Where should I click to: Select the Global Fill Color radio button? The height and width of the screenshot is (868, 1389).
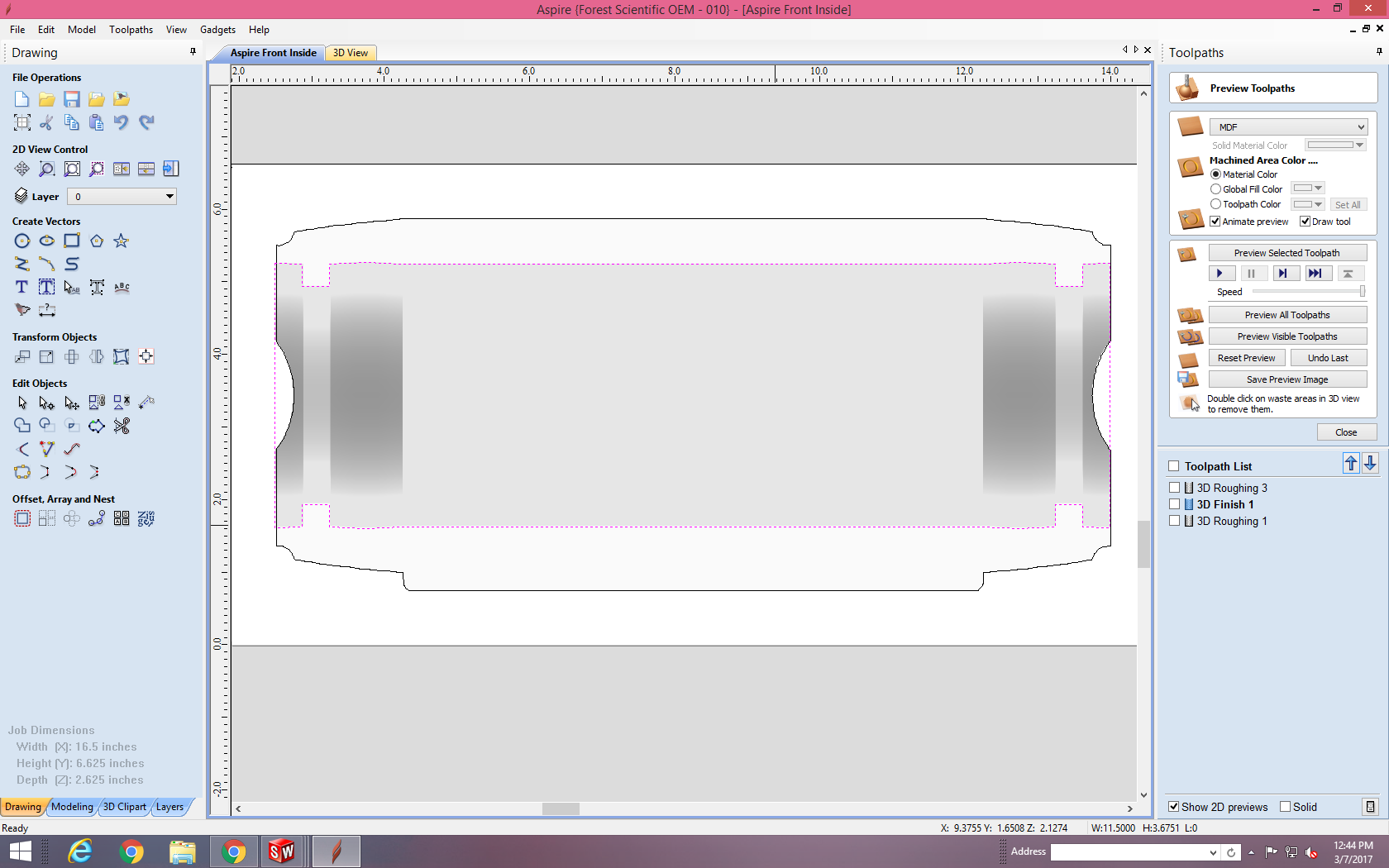[x=1215, y=188]
